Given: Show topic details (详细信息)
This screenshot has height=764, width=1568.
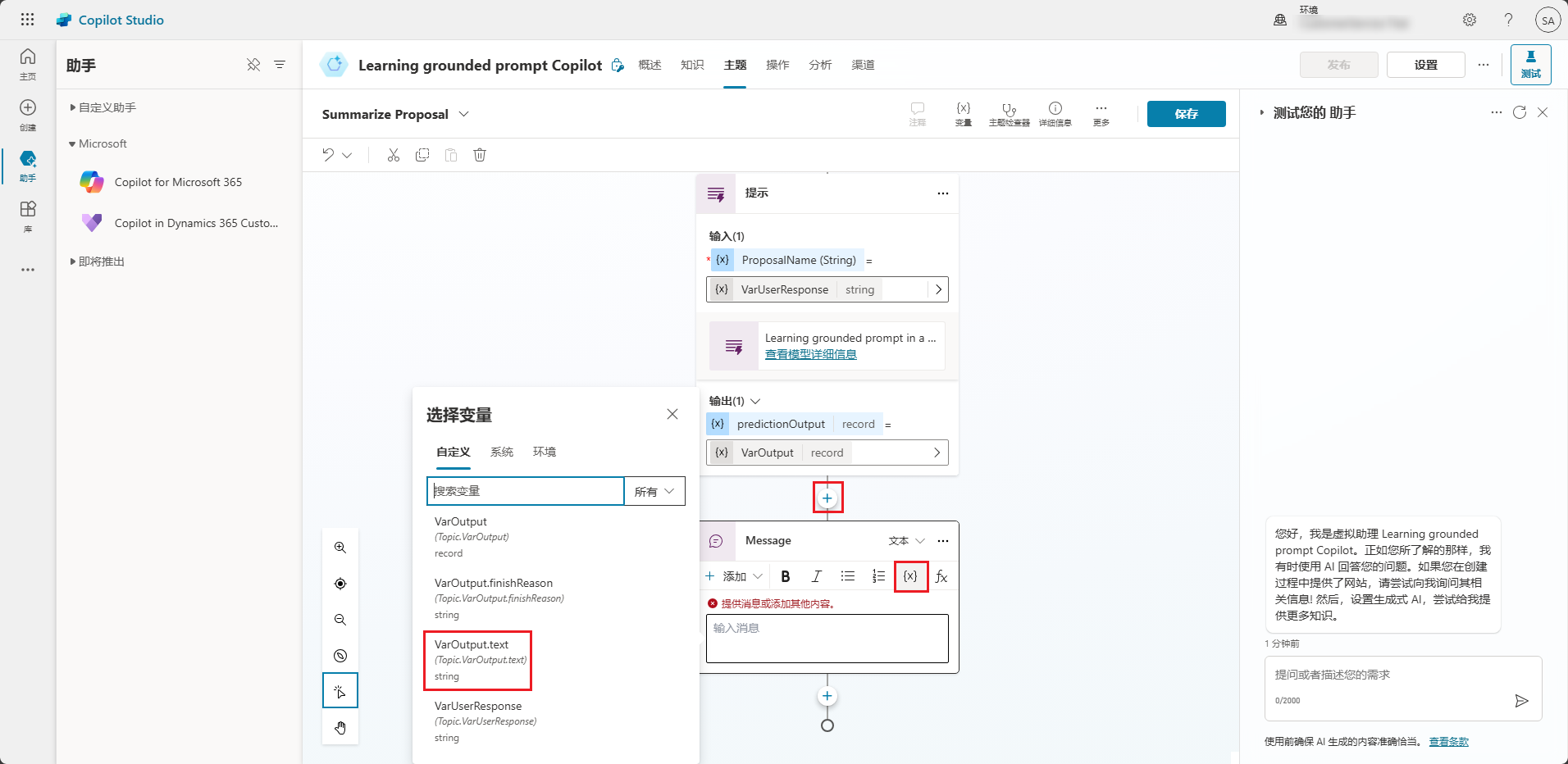Looking at the screenshot, I should (1055, 114).
